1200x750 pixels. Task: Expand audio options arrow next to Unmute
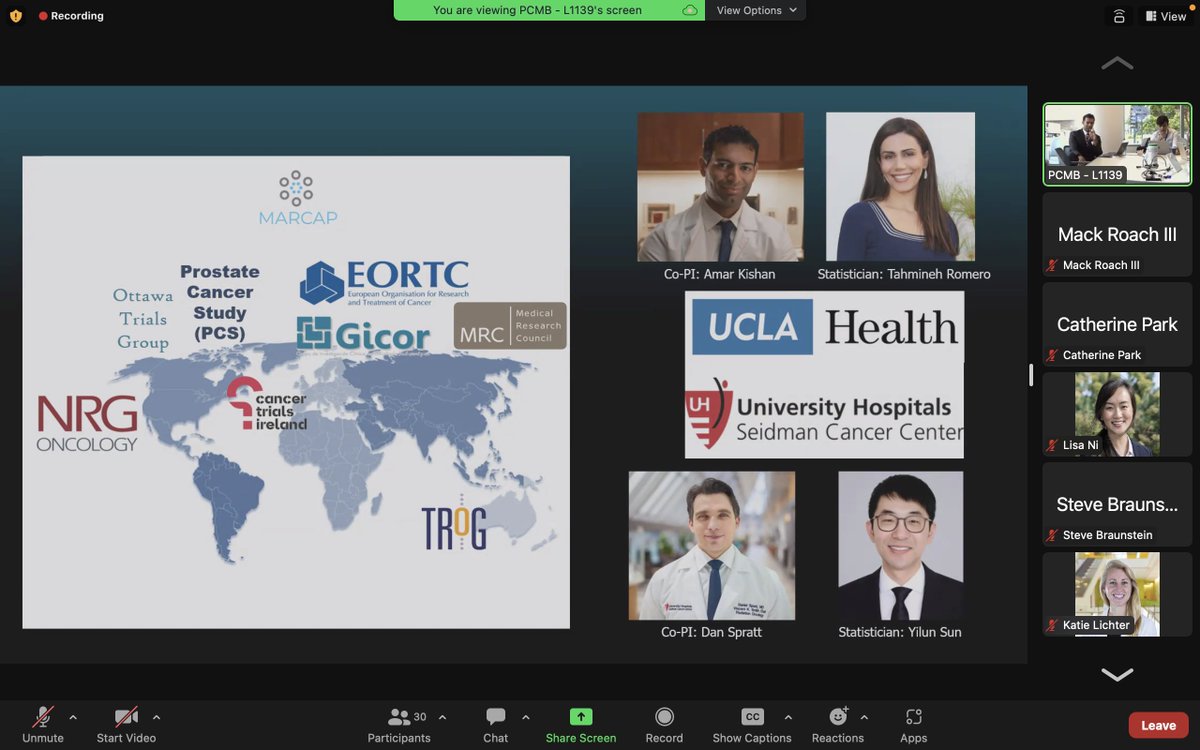tap(73, 717)
